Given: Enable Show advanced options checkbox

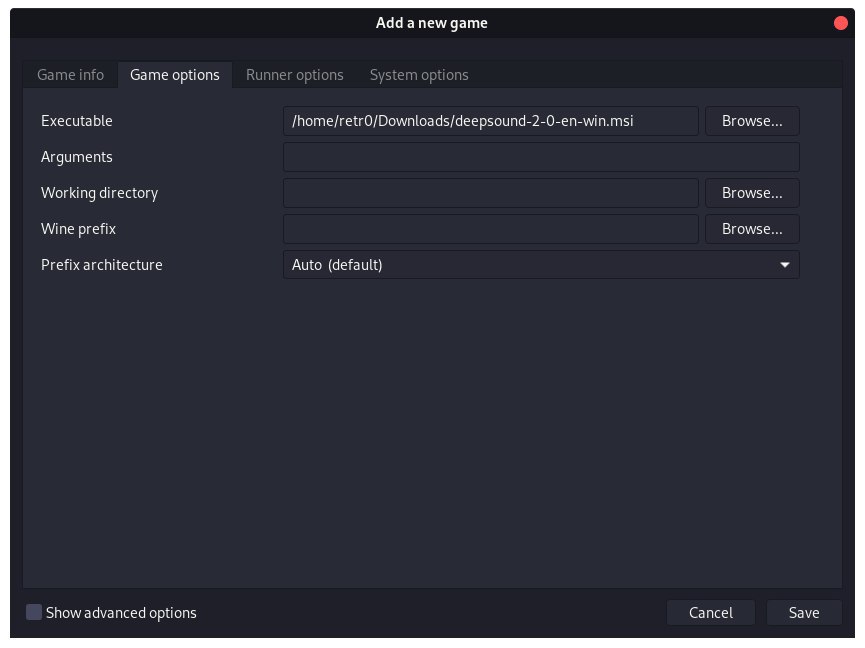Looking at the screenshot, I should [x=34, y=612].
